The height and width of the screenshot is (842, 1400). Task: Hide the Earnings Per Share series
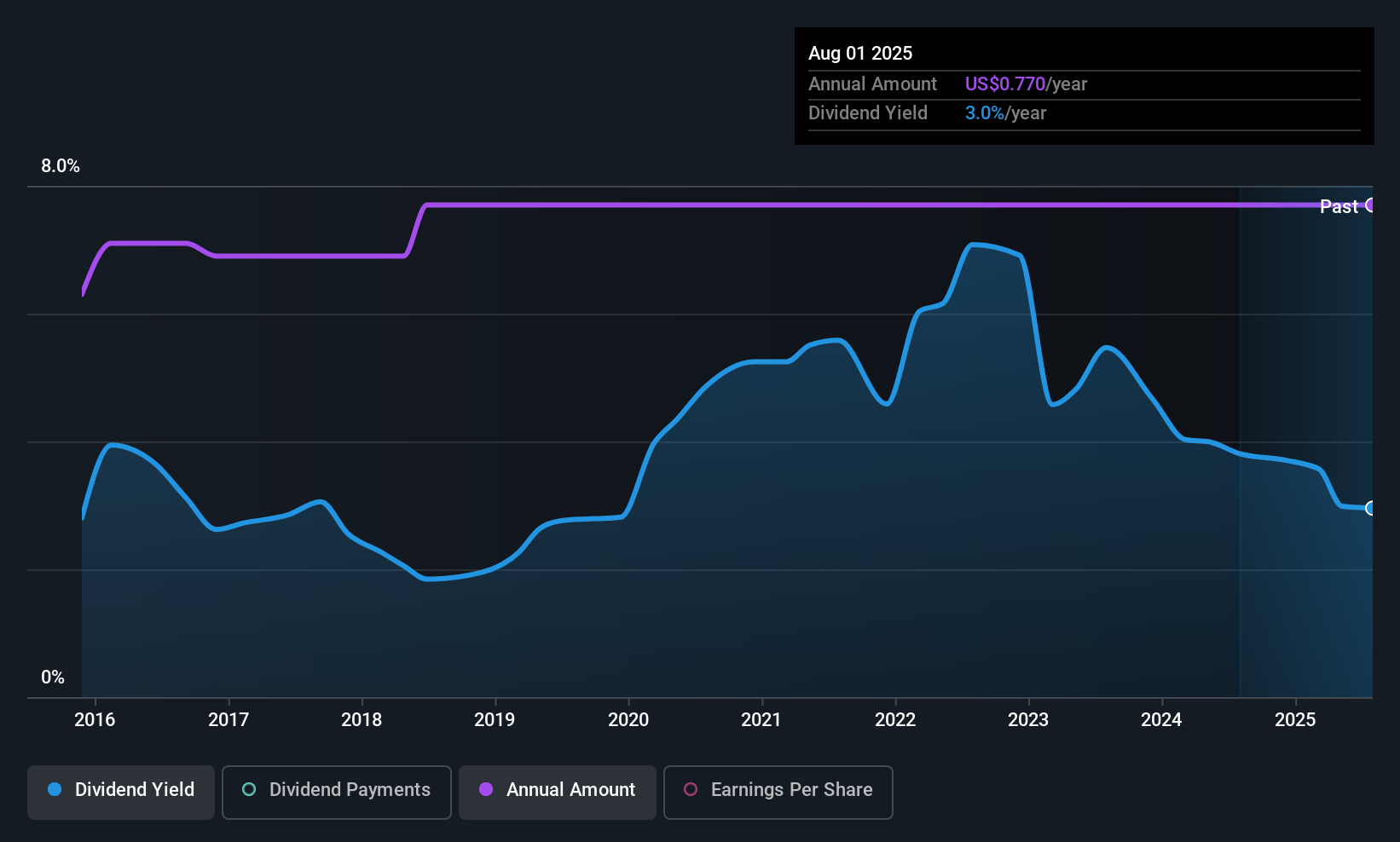point(778,792)
